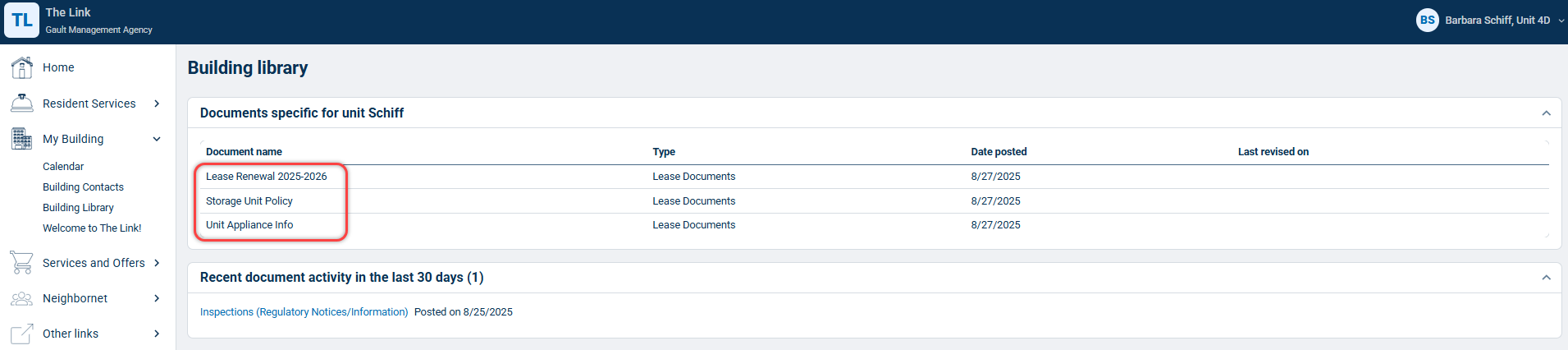Click Barbara Schiff, Unit 4D name

1497,21
